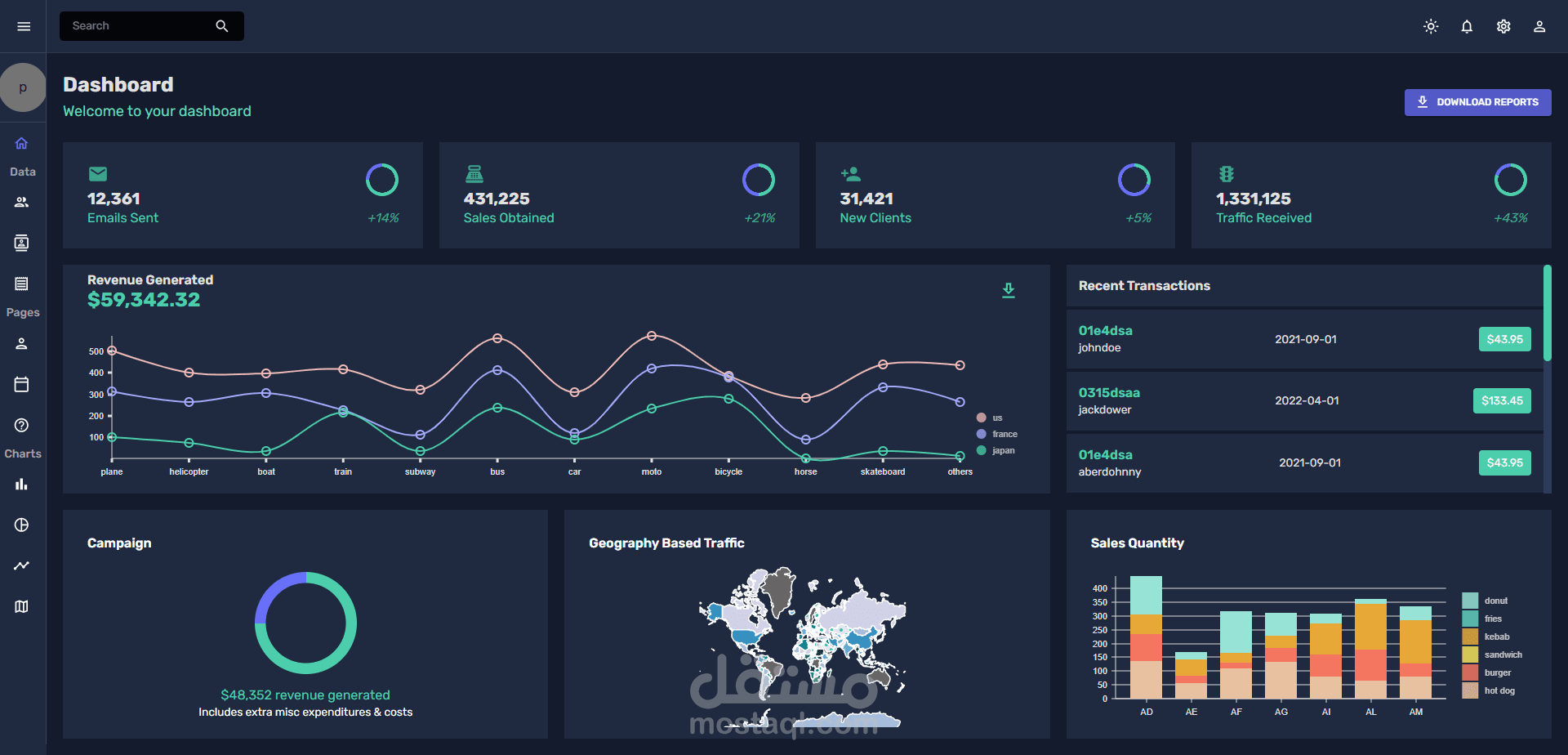
Task: Open settings gear in top bar
Action: click(1503, 26)
